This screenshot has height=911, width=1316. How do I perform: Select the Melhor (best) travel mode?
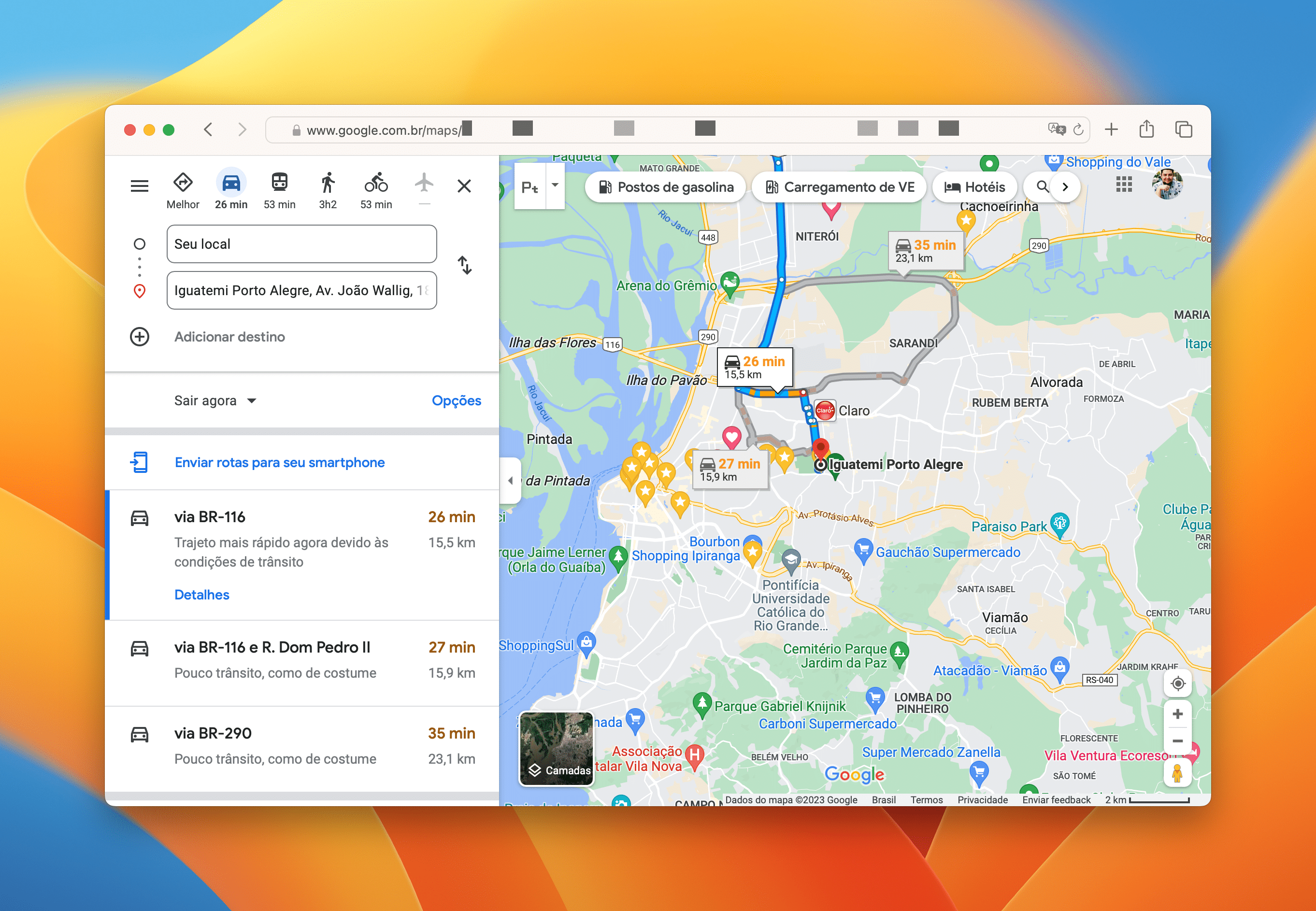(x=183, y=191)
